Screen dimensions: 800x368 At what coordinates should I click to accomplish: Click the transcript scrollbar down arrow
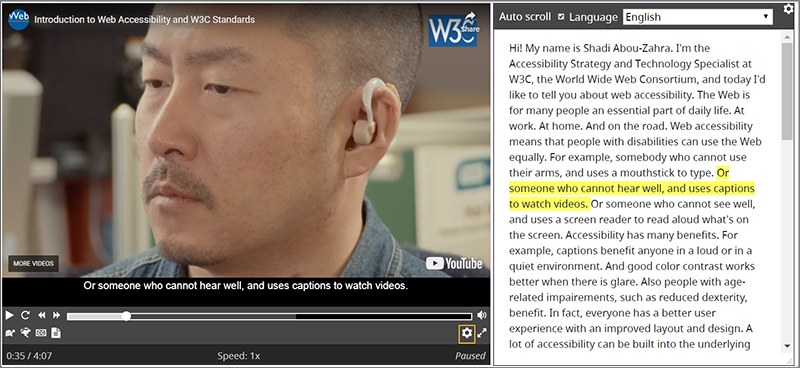tap(787, 347)
